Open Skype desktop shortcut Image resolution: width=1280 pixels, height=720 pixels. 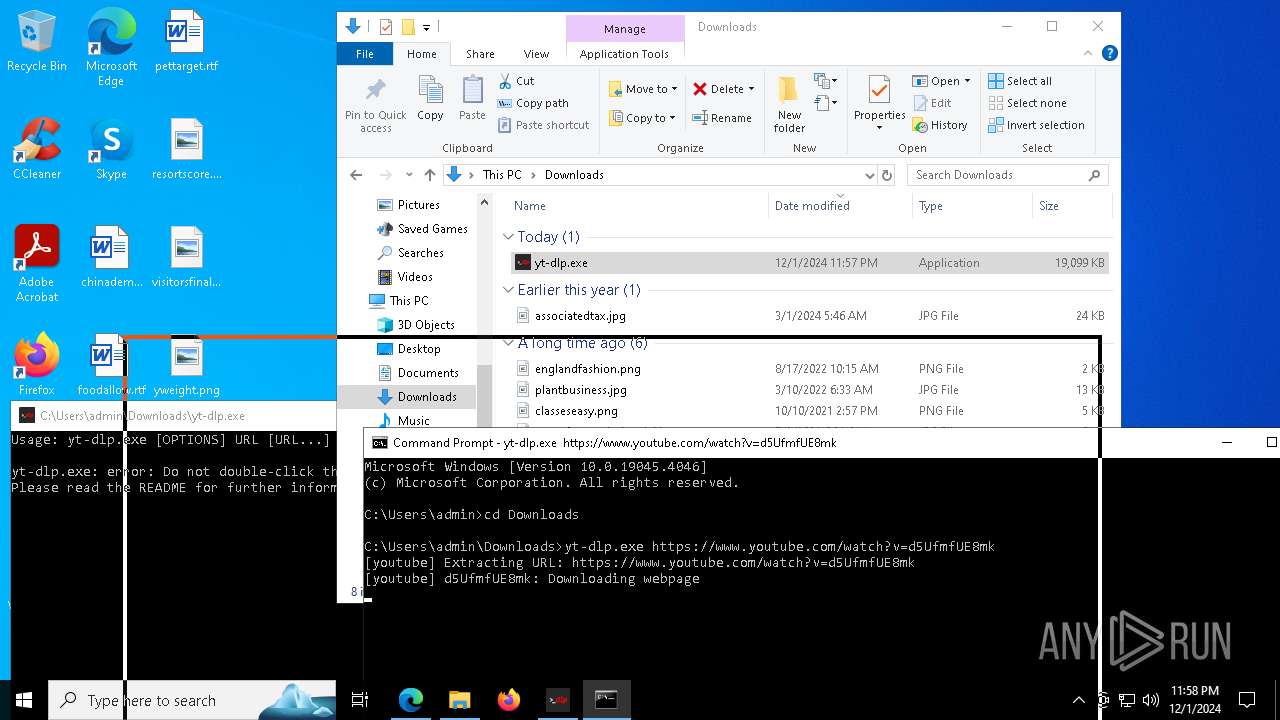pyautogui.click(x=111, y=149)
